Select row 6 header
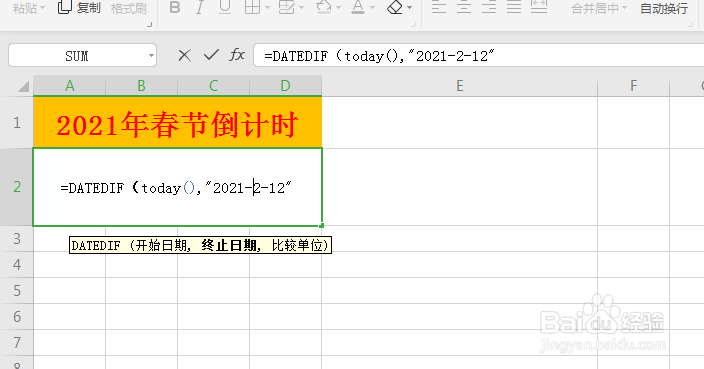The height and width of the screenshot is (369, 704). [17, 316]
